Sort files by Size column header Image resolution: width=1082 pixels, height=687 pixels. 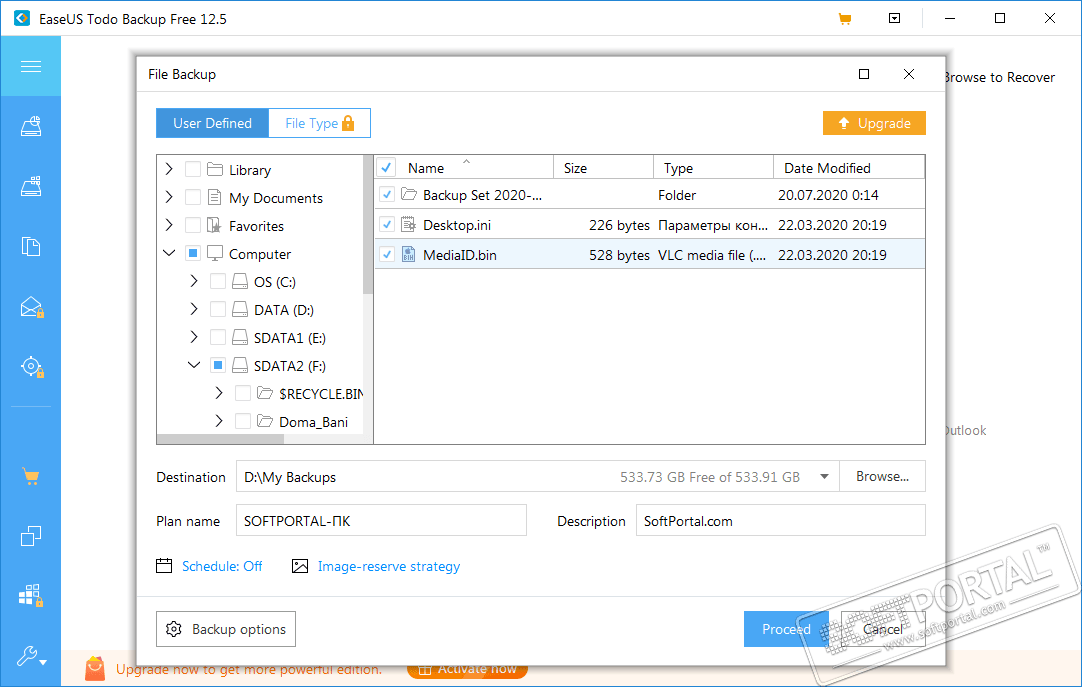(x=604, y=168)
